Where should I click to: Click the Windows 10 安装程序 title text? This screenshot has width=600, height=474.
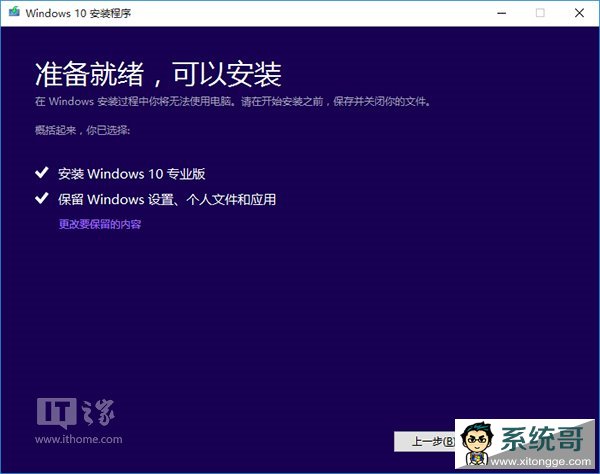tap(78, 13)
